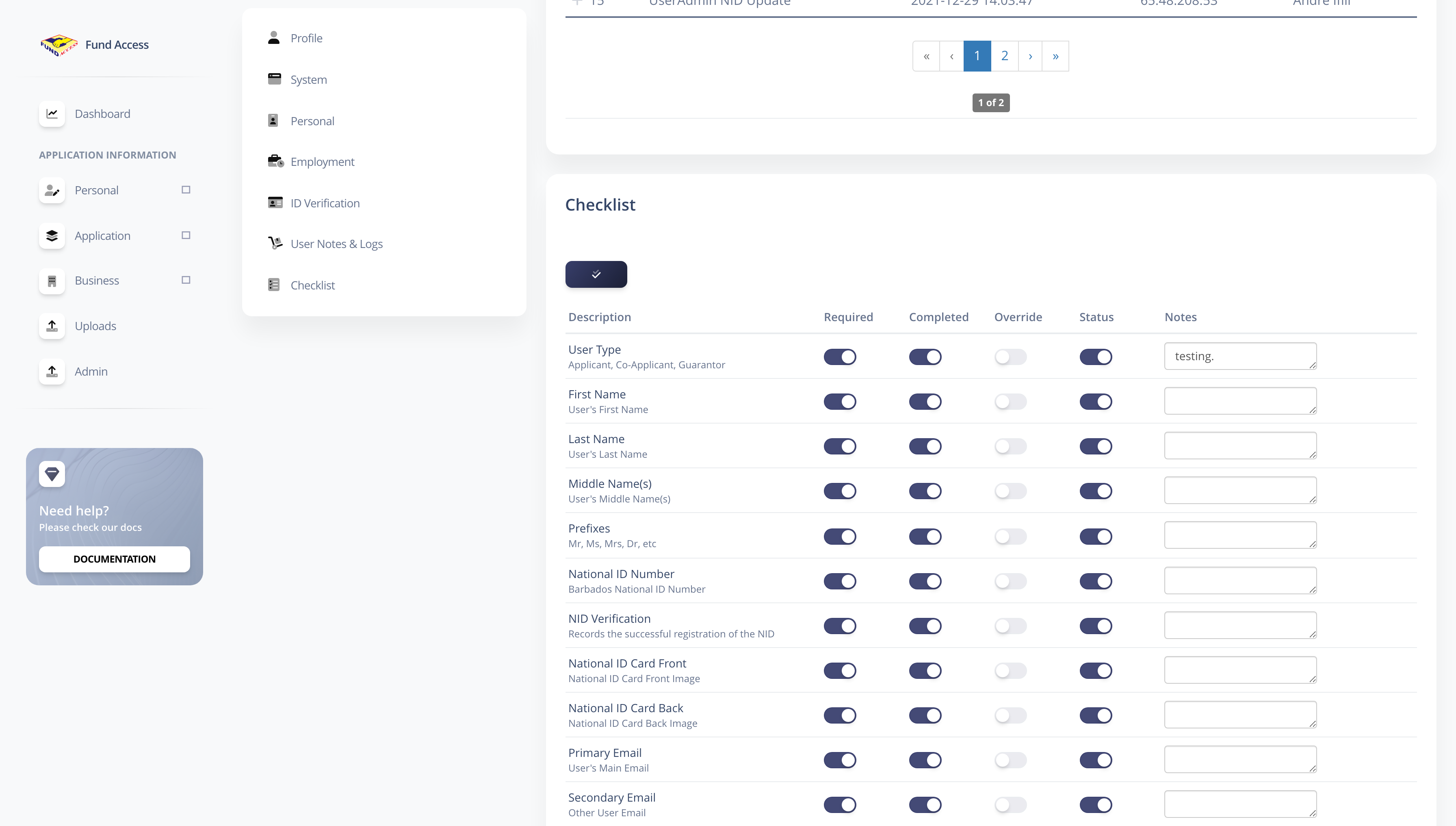
Task: Click the notes field for Primary Email
Action: point(1240,760)
